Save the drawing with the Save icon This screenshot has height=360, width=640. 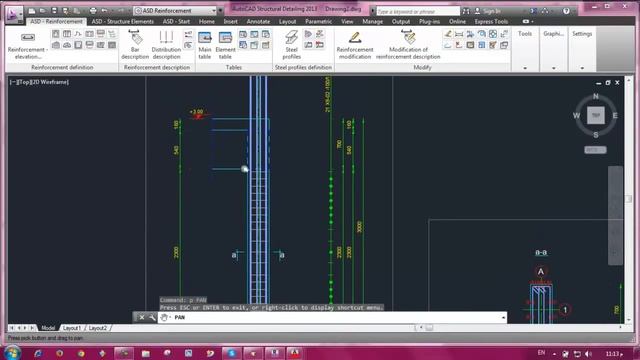coord(54,11)
